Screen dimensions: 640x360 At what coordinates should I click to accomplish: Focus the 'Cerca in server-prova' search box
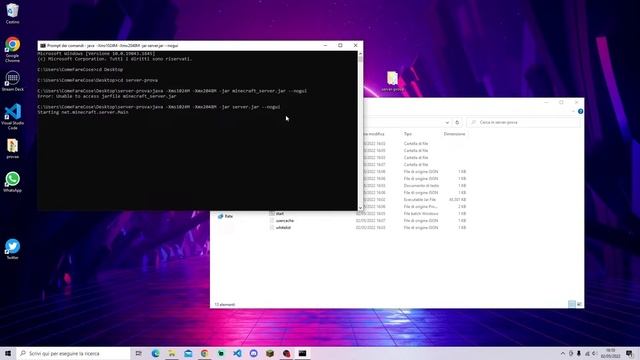tap(524, 122)
